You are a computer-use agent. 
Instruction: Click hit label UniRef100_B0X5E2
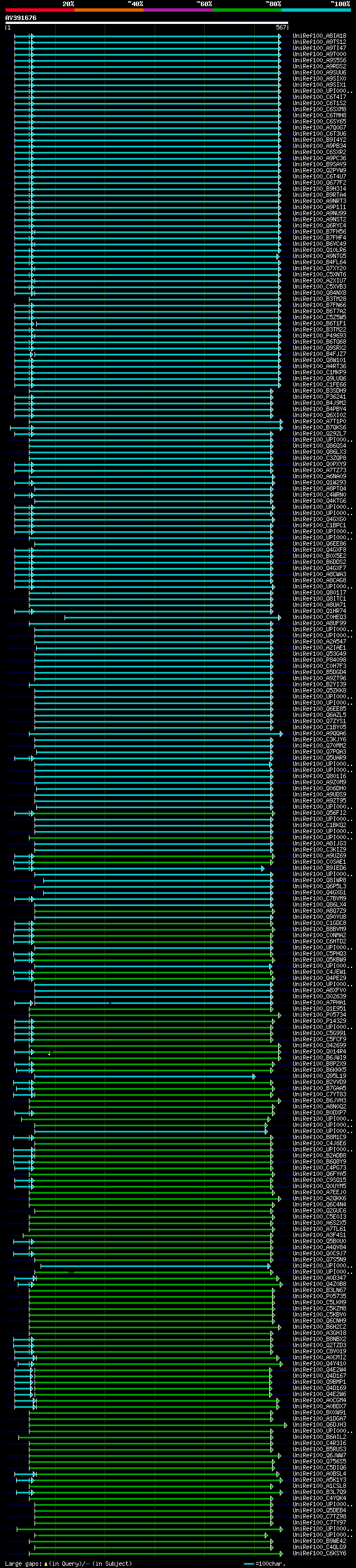(x=319, y=556)
